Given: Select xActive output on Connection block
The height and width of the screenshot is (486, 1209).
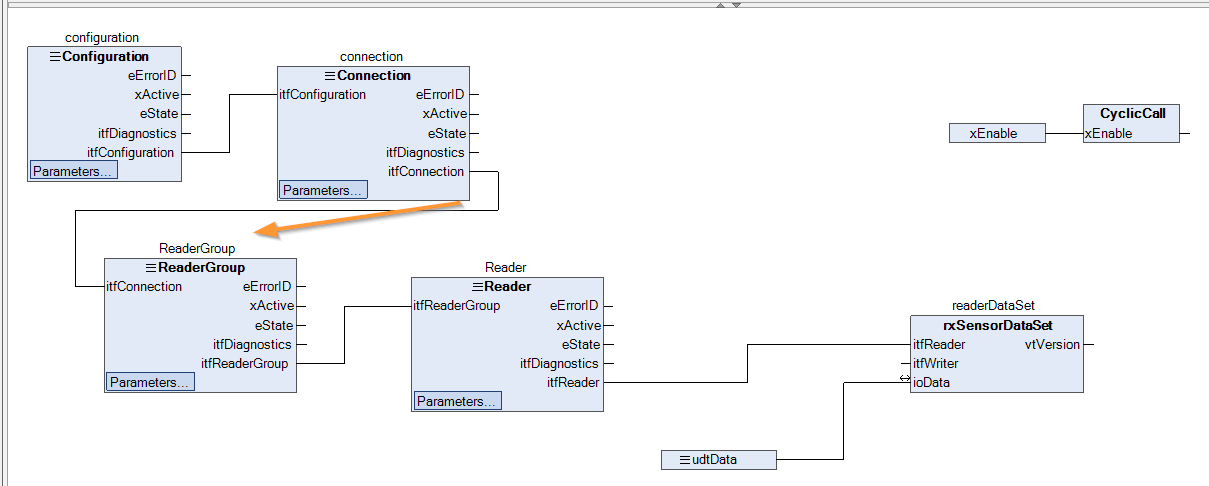Looking at the screenshot, I should [x=444, y=114].
